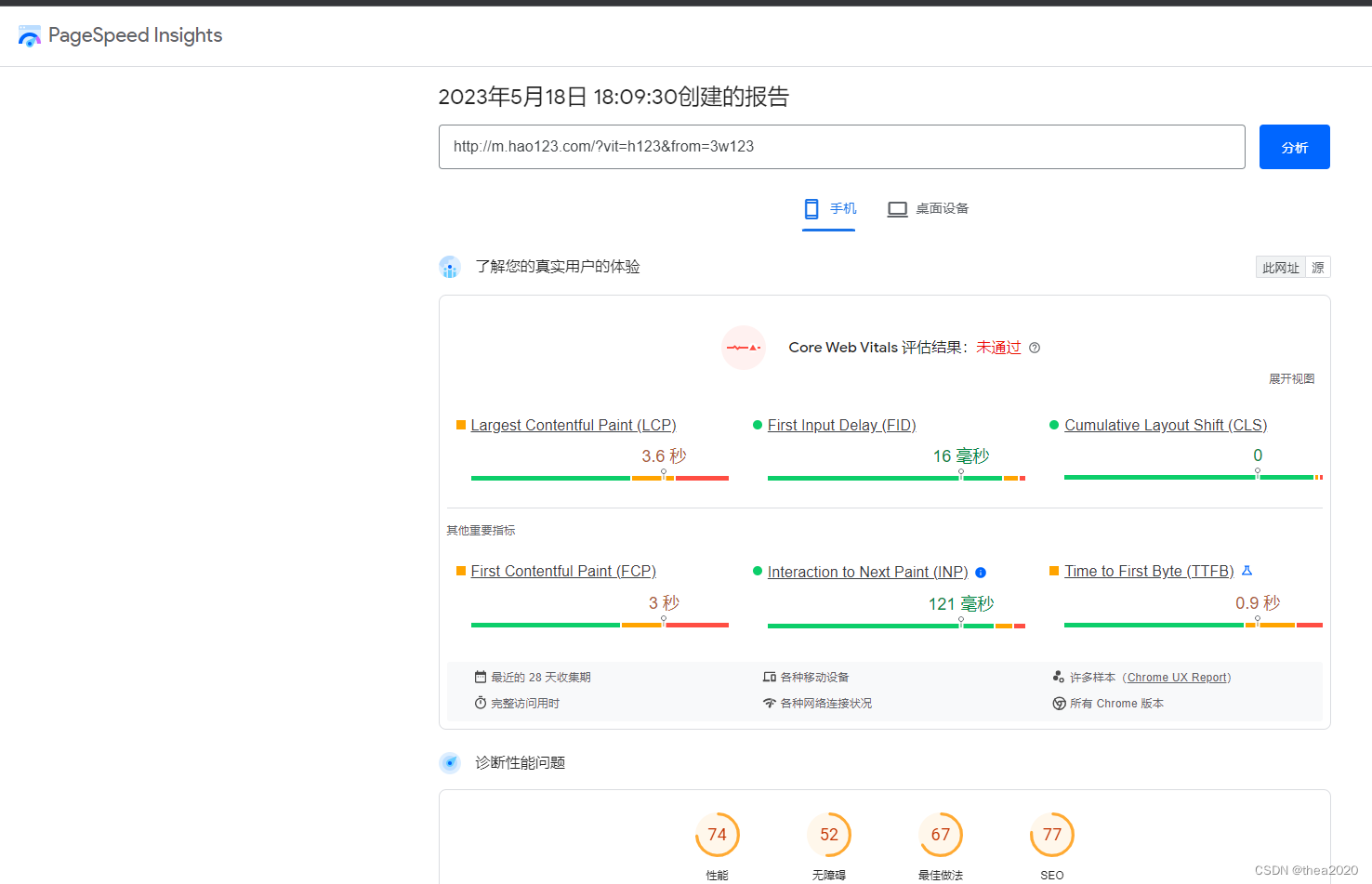Click the mobile phone icon

tap(811, 209)
